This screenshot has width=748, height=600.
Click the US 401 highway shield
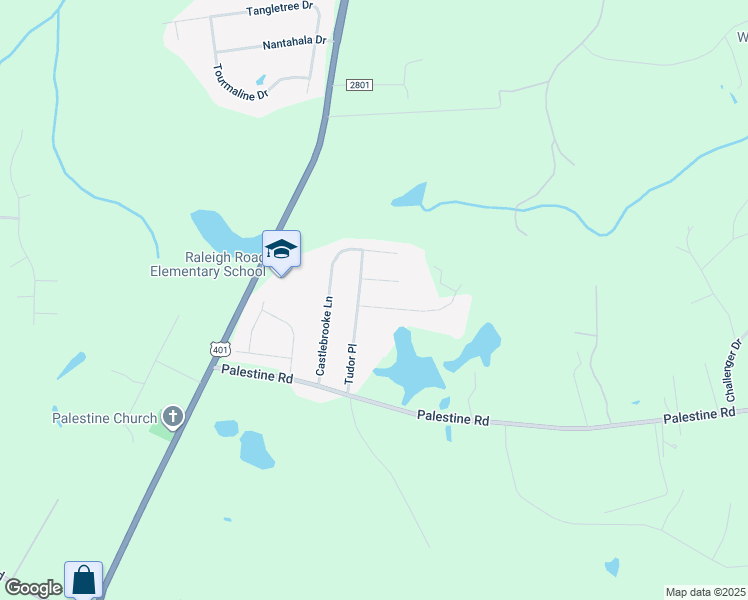coord(220,349)
